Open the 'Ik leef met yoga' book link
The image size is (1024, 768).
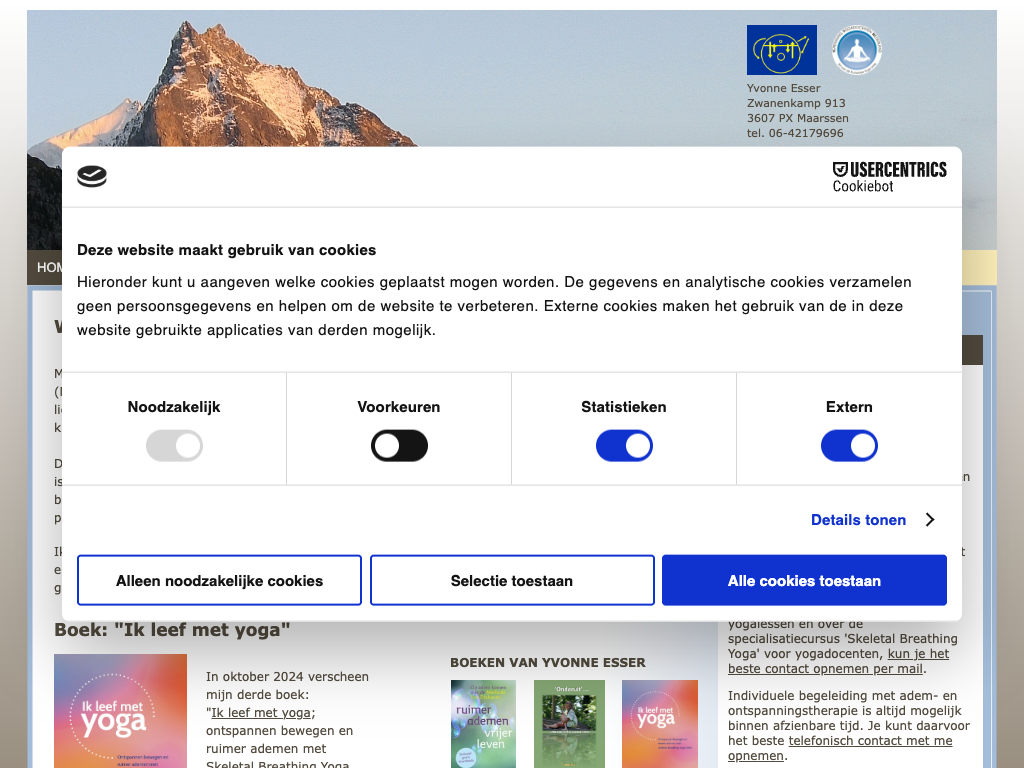(261, 713)
